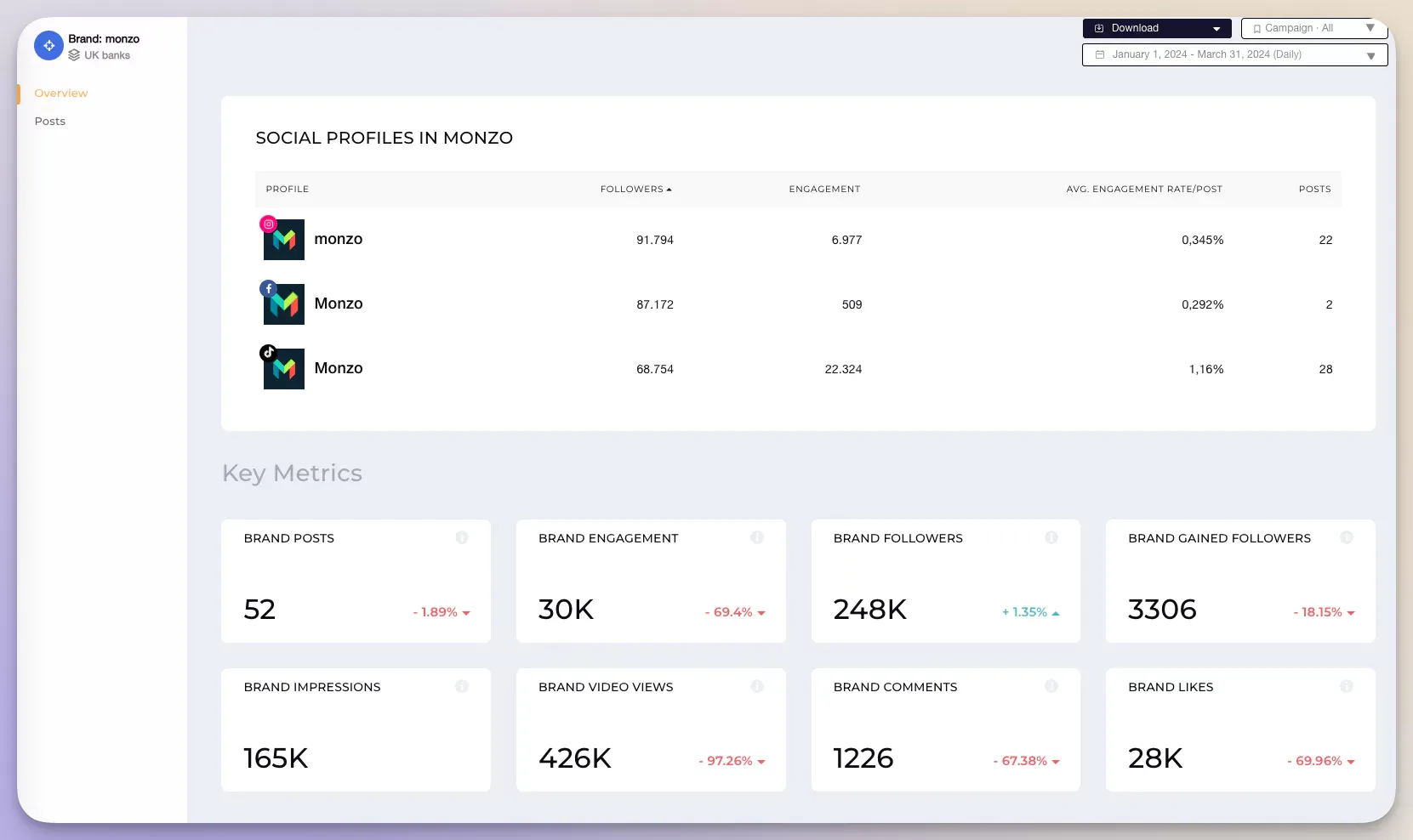Screen dimensions: 1413x840
Task: Select followers value 91.794
Action: click(x=655, y=240)
